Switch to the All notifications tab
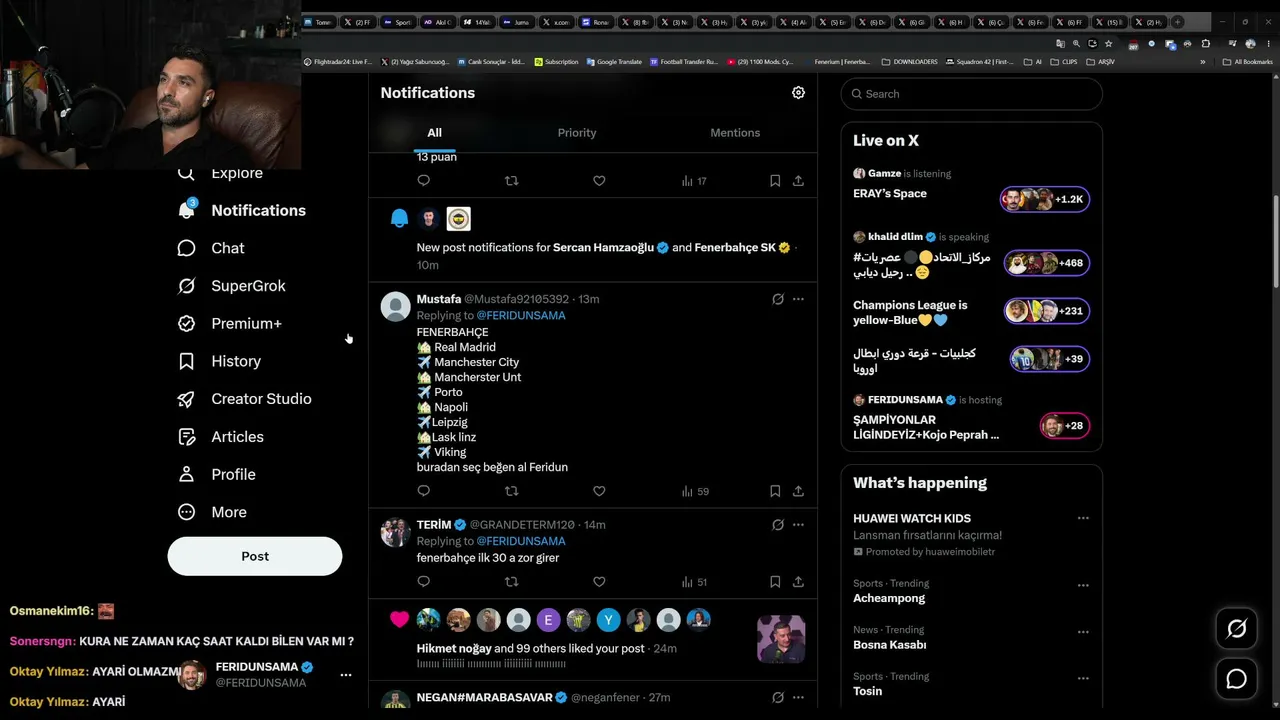 coord(434,133)
